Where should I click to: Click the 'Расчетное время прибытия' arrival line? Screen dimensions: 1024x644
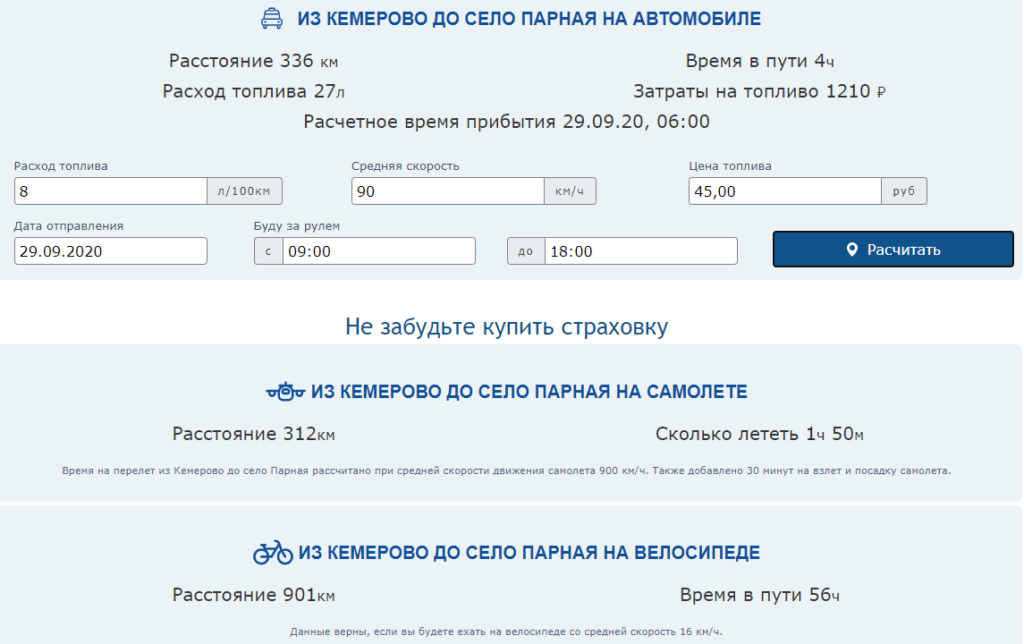pos(507,122)
